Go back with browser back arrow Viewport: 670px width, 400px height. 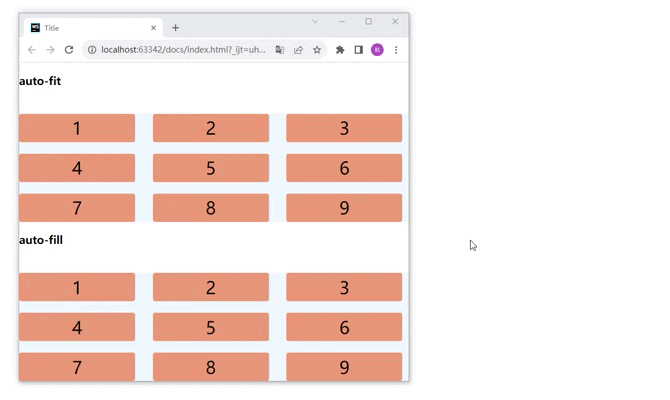pos(32,50)
